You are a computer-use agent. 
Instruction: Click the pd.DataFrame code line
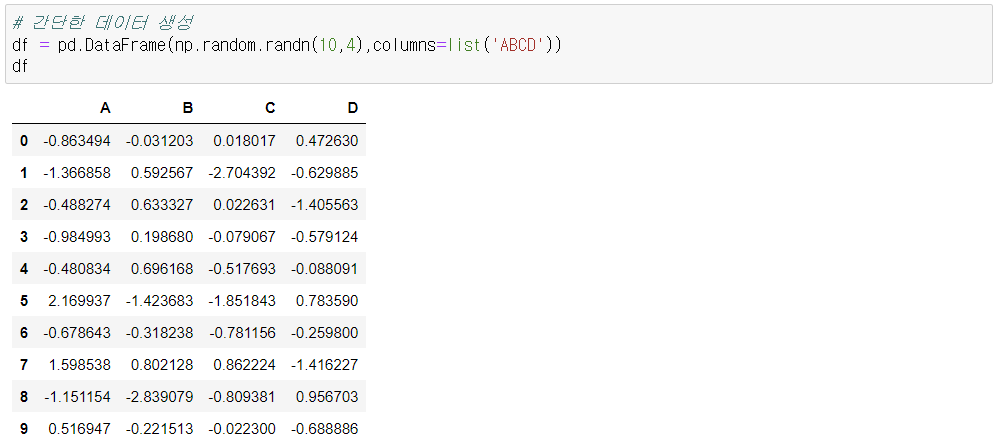click(x=287, y=45)
